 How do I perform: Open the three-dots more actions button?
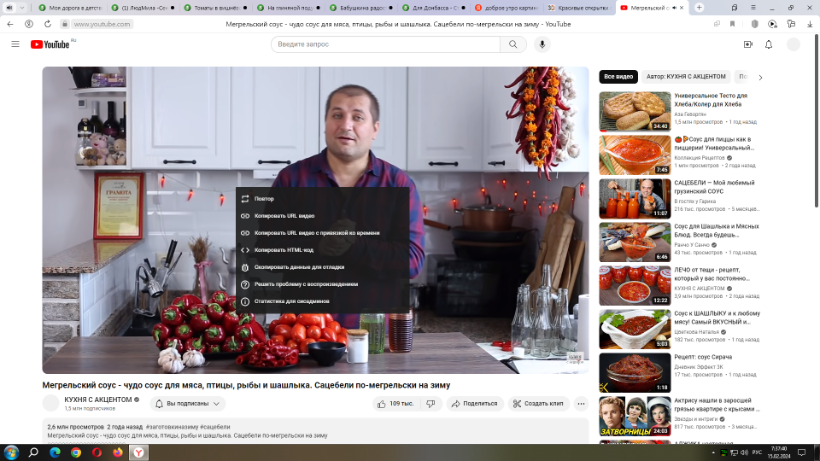(x=581, y=404)
